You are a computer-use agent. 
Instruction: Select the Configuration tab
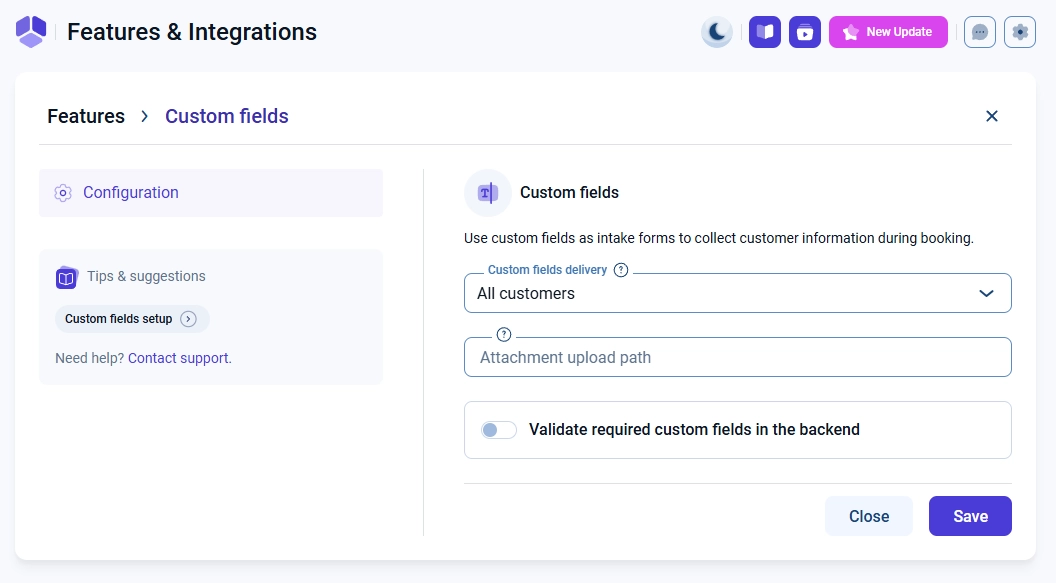coord(211,193)
